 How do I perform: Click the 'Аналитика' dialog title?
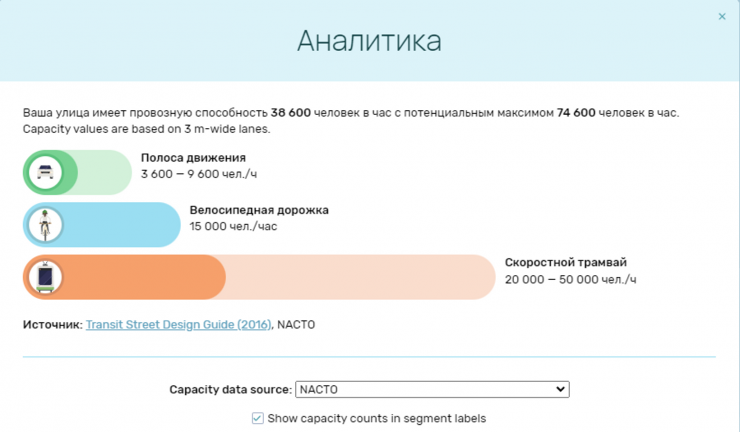tap(369, 41)
